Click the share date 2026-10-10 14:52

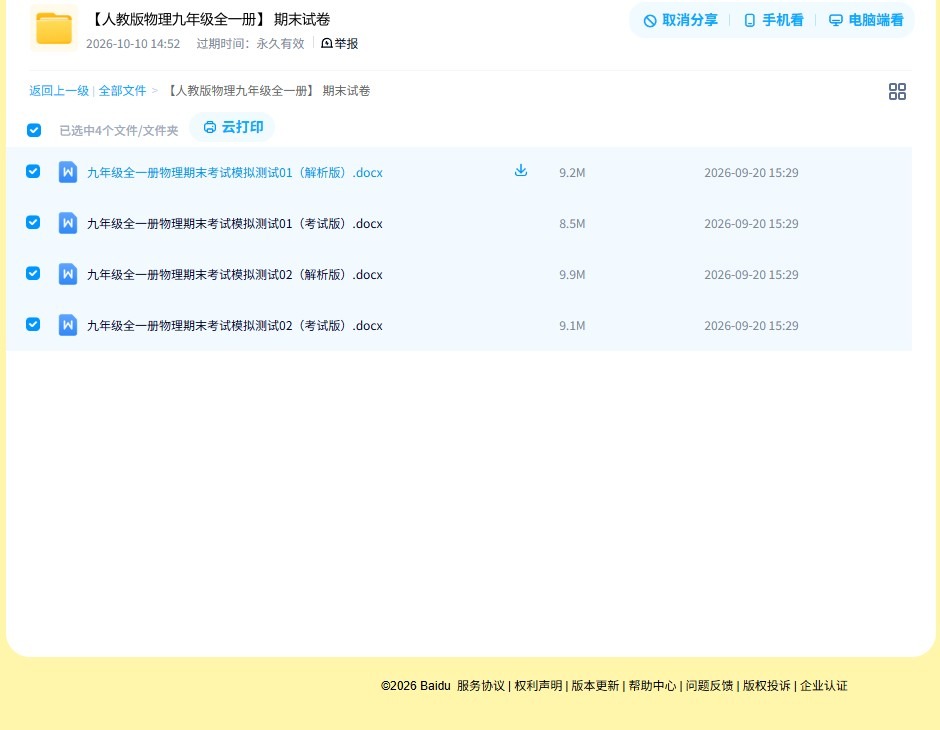coord(133,44)
